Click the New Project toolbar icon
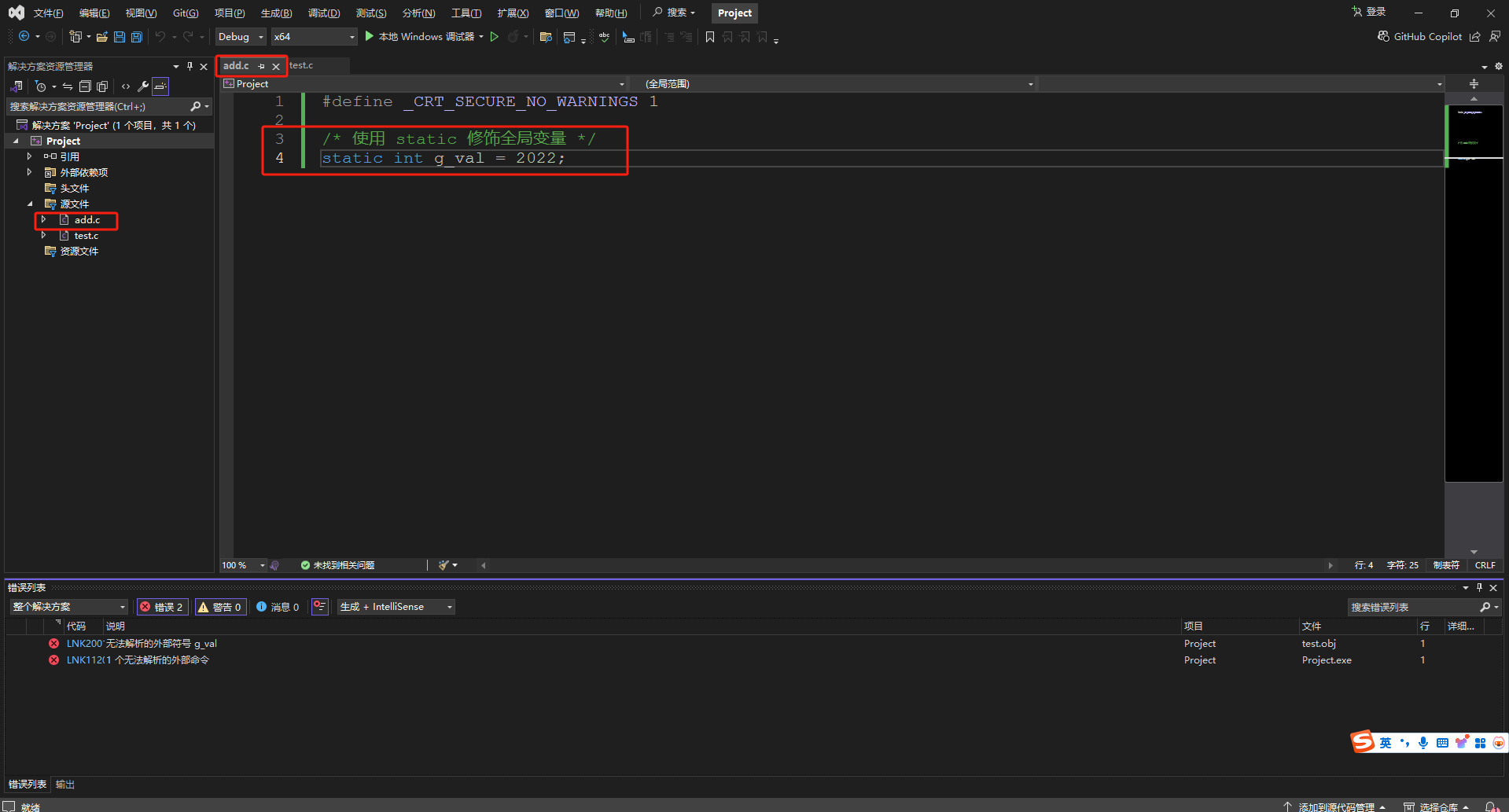 75,37
